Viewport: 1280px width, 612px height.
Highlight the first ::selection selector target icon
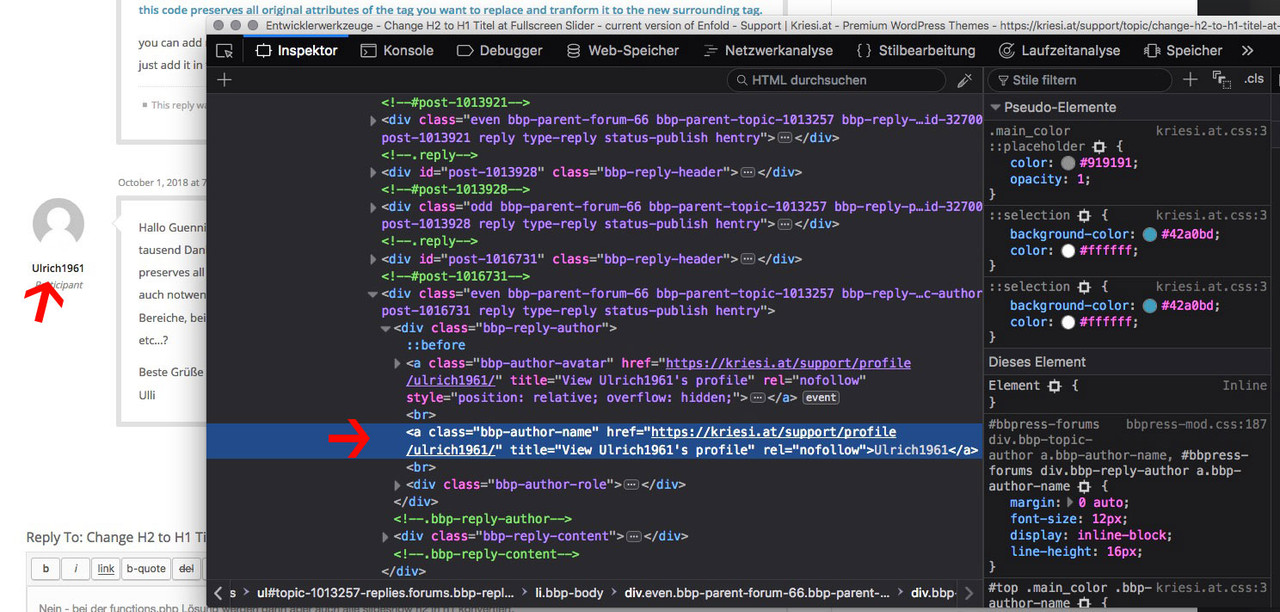[x=1082, y=215]
